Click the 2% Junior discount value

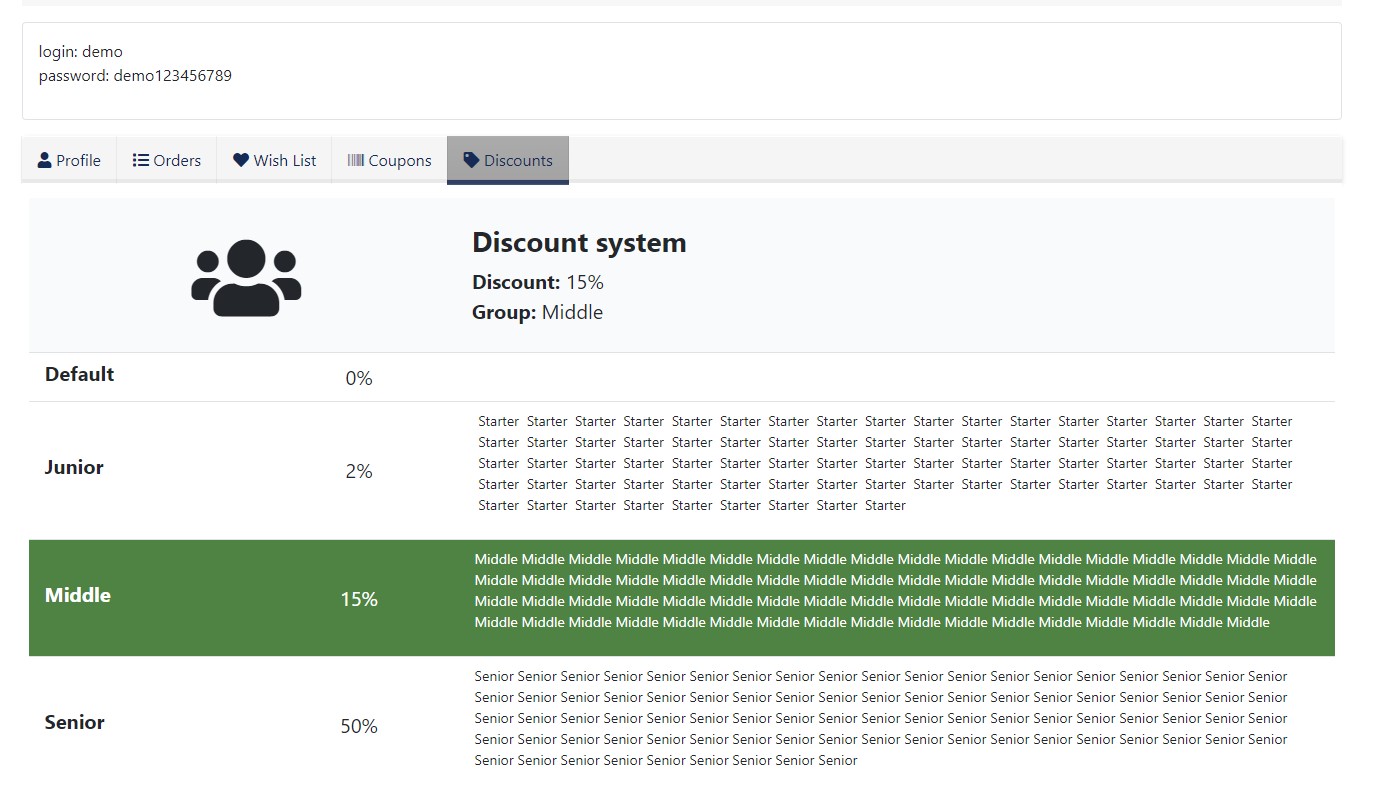(x=359, y=472)
